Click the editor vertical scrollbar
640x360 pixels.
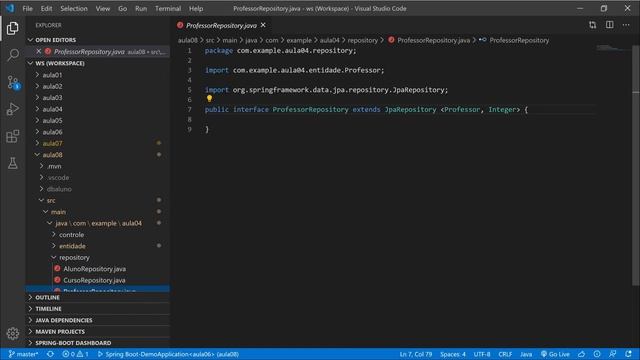(636, 165)
